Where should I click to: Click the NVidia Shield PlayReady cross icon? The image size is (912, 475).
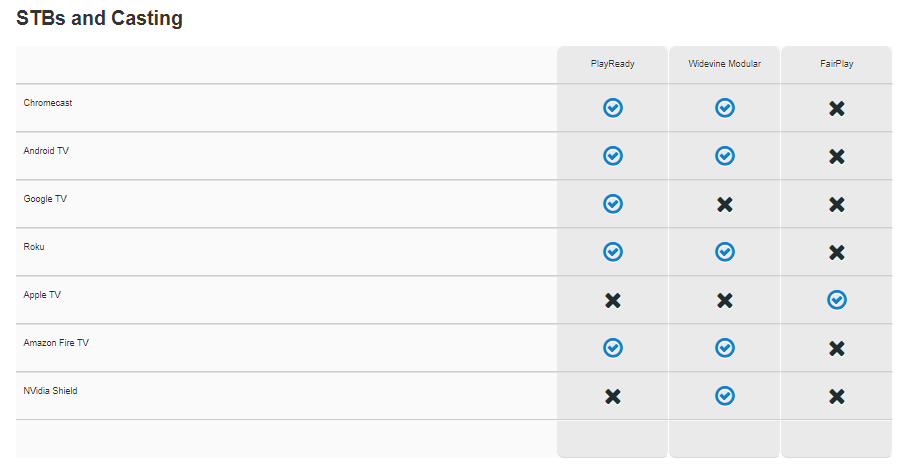tap(612, 397)
